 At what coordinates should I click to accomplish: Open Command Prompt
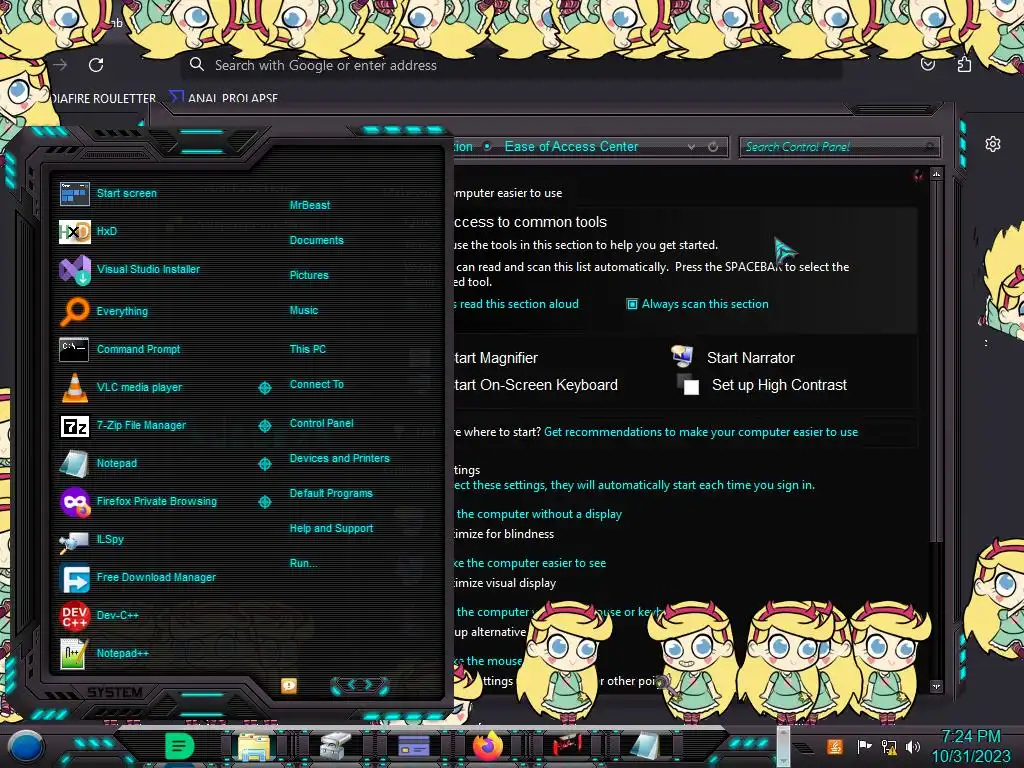point(120,349)
